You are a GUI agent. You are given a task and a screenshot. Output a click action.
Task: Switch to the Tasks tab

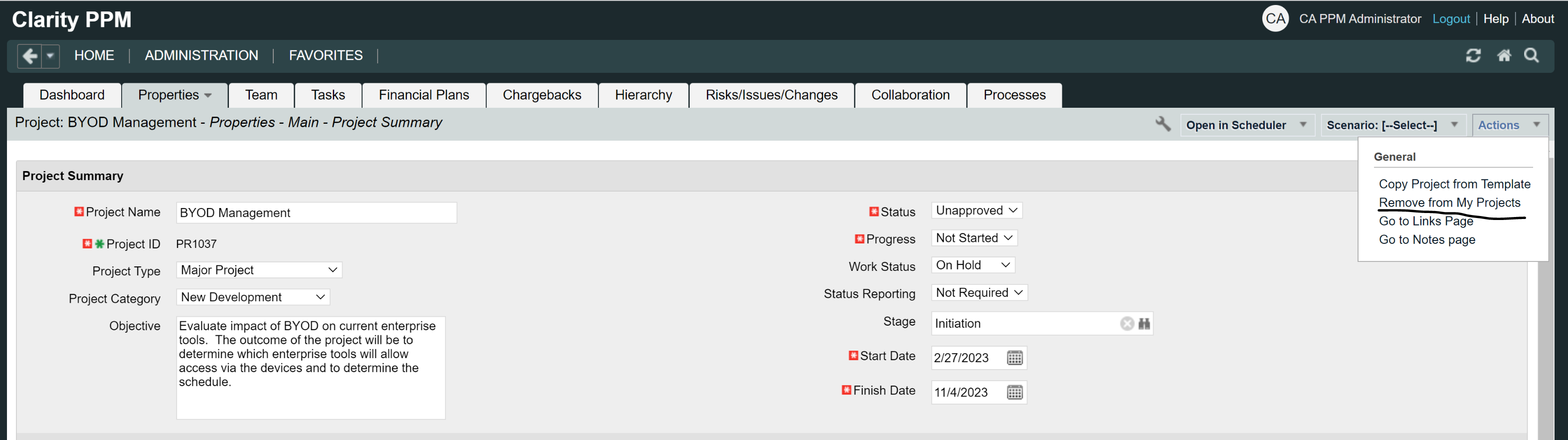[328, 96]
